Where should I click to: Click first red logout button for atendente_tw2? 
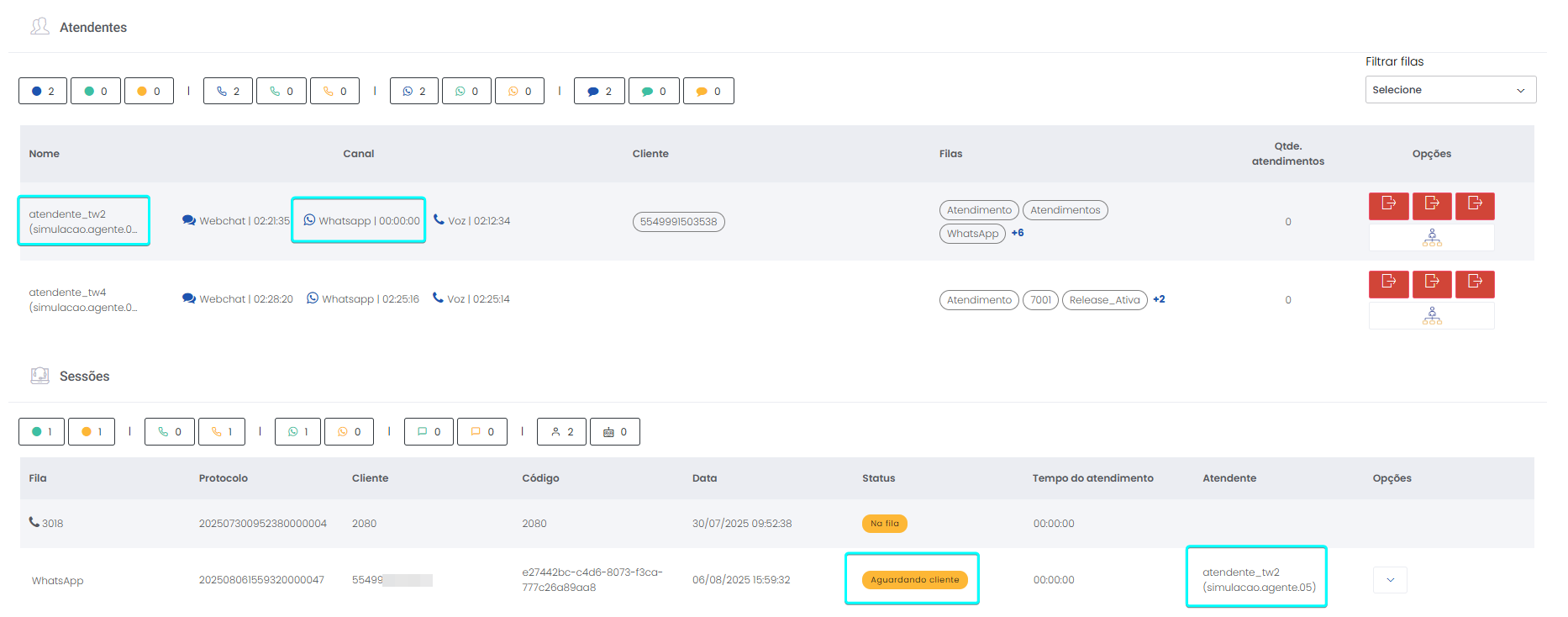pyautogui.click(x=1388, y=205)
